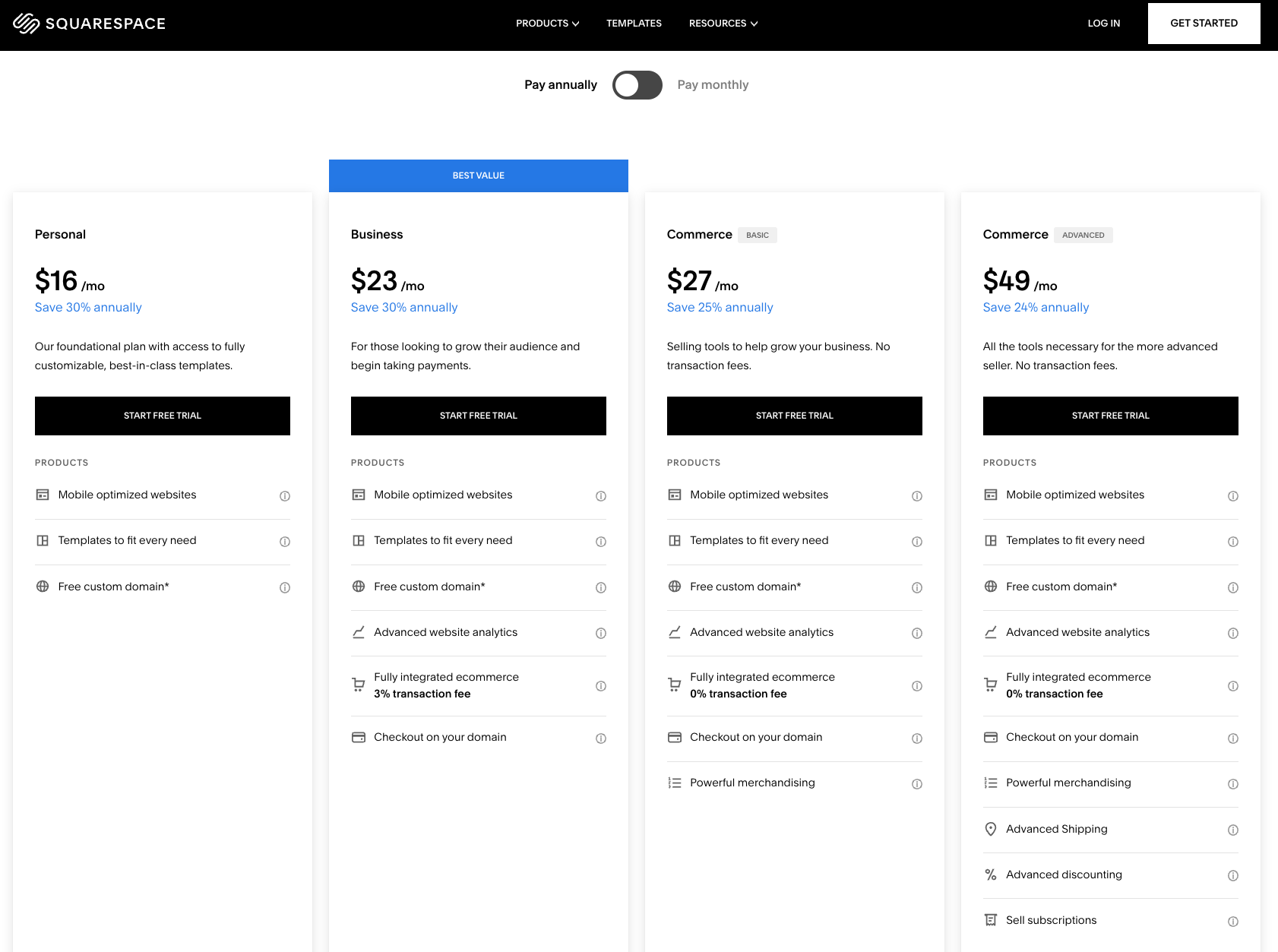Image resolution: width=1278 pixels, height=952 pixels.
Task: Click the receipt icon beside Sell subscriptions
Action: (991, 920)
